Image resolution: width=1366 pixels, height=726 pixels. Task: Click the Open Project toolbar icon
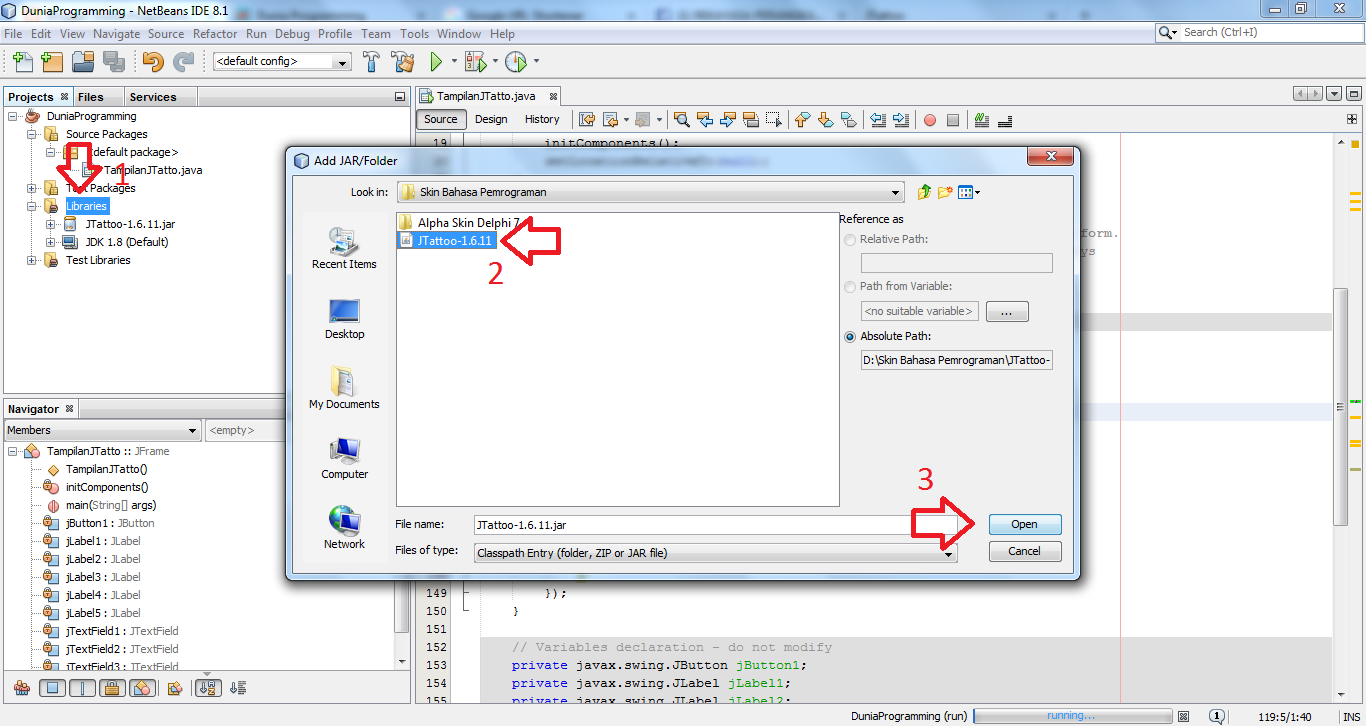(83, 62)
